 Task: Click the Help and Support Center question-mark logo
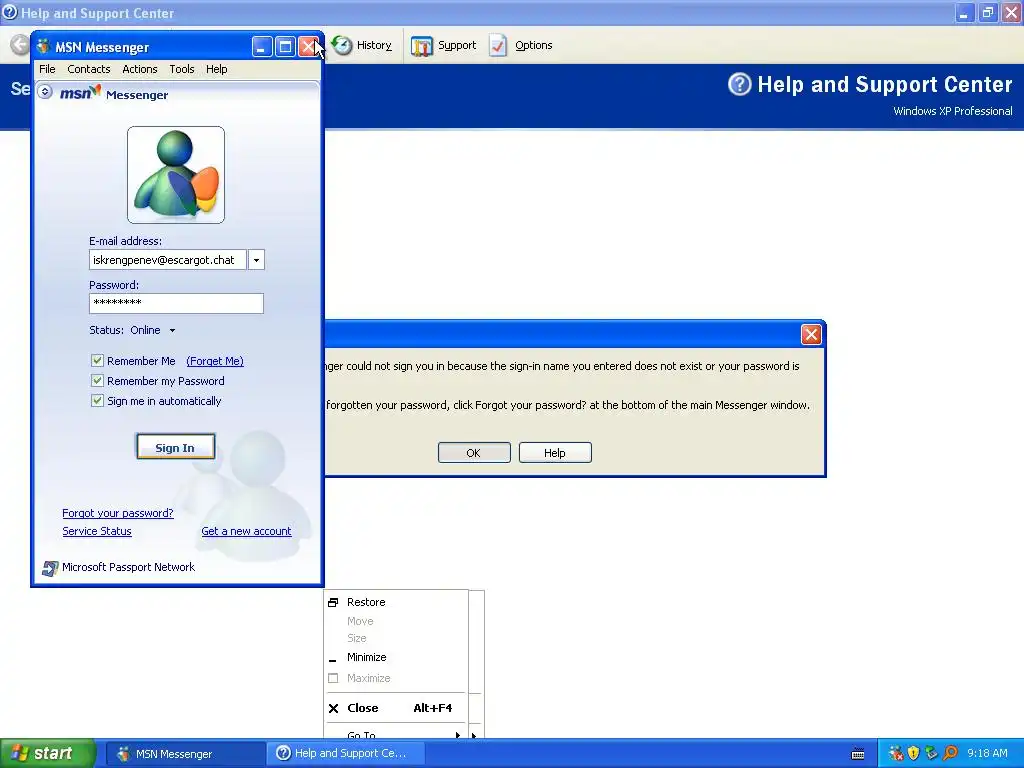coord(740,84)
